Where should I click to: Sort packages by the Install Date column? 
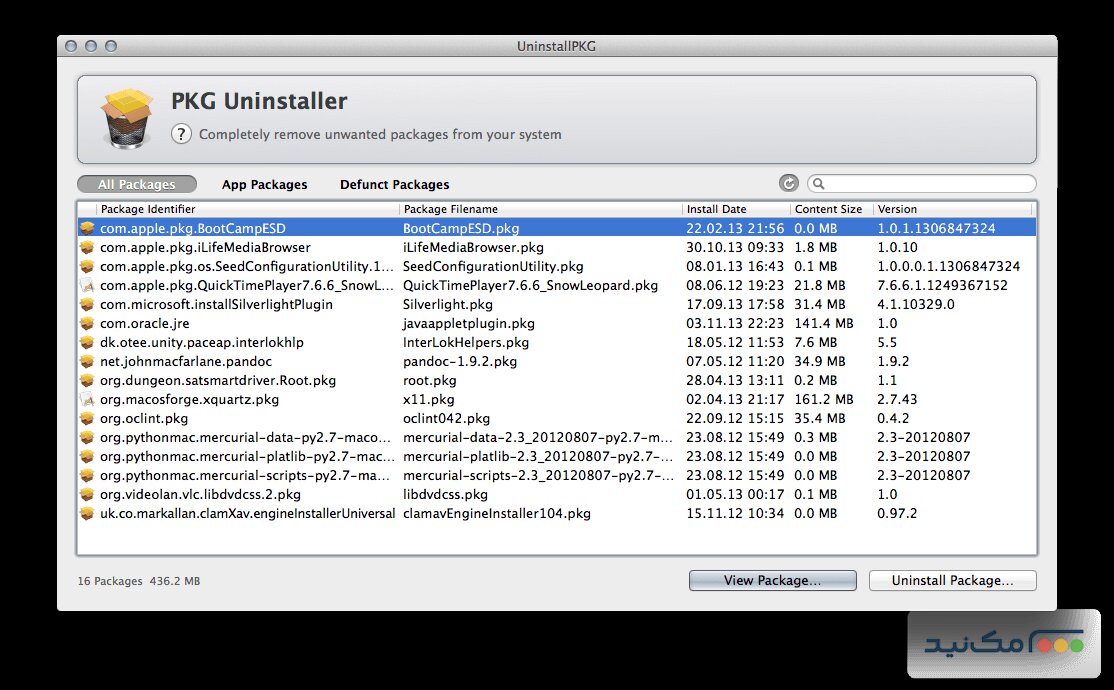(718, 209)
